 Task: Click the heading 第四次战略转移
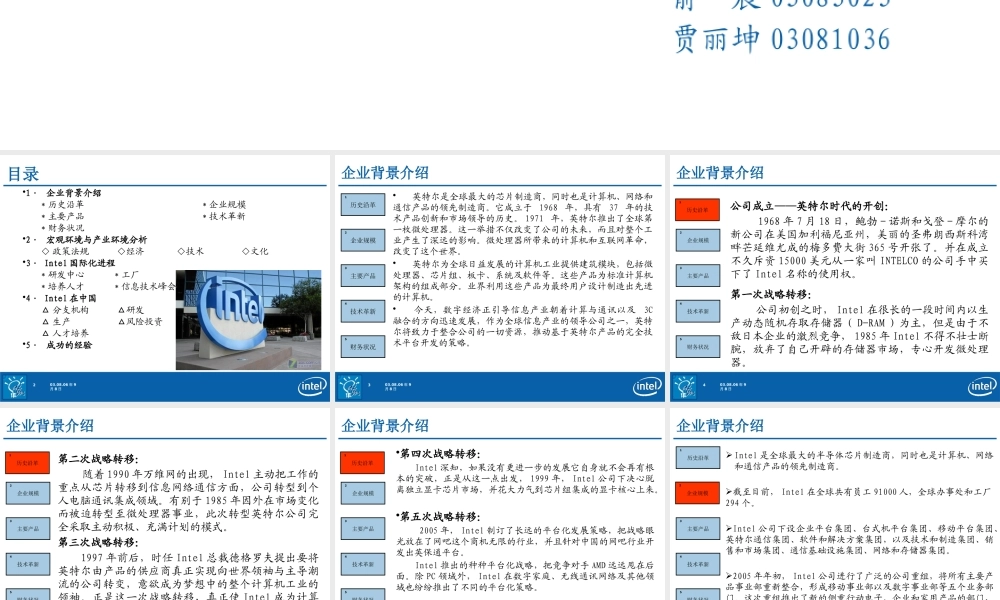[438, 454]
